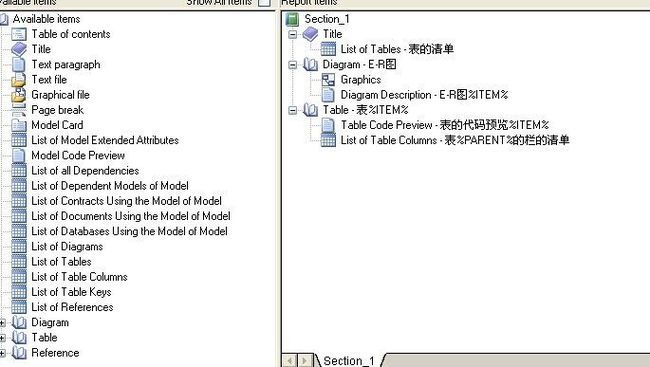Screen dimensions: 650x367
Task: Expand the Table node in Available items
Action: [x=2, y=338]
